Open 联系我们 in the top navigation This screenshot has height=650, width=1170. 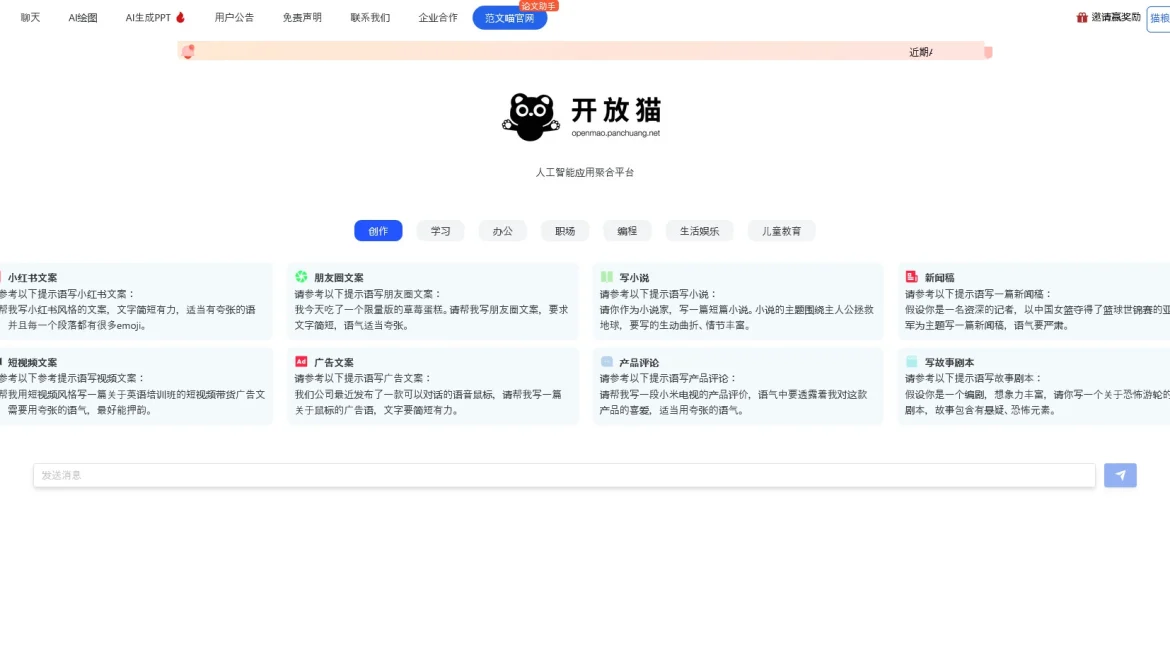pos(370,17)
